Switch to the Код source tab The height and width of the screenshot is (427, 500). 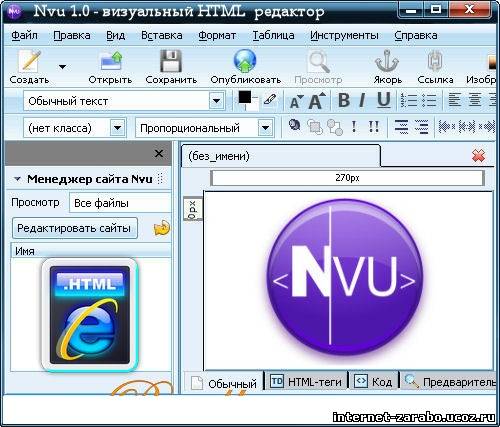click(x=374, y=381)
